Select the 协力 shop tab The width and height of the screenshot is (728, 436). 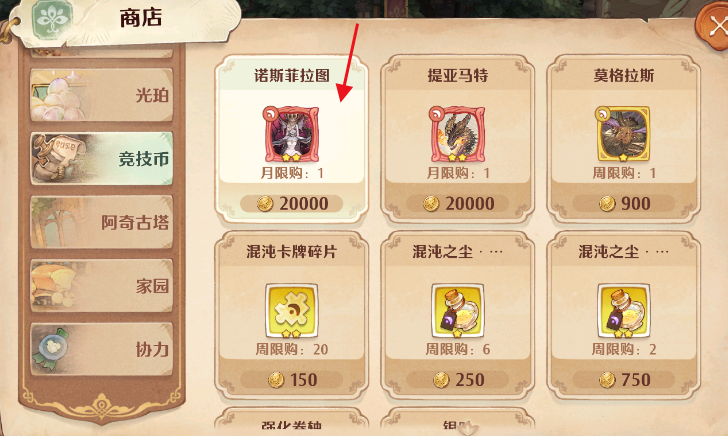[x=102, y=349]
